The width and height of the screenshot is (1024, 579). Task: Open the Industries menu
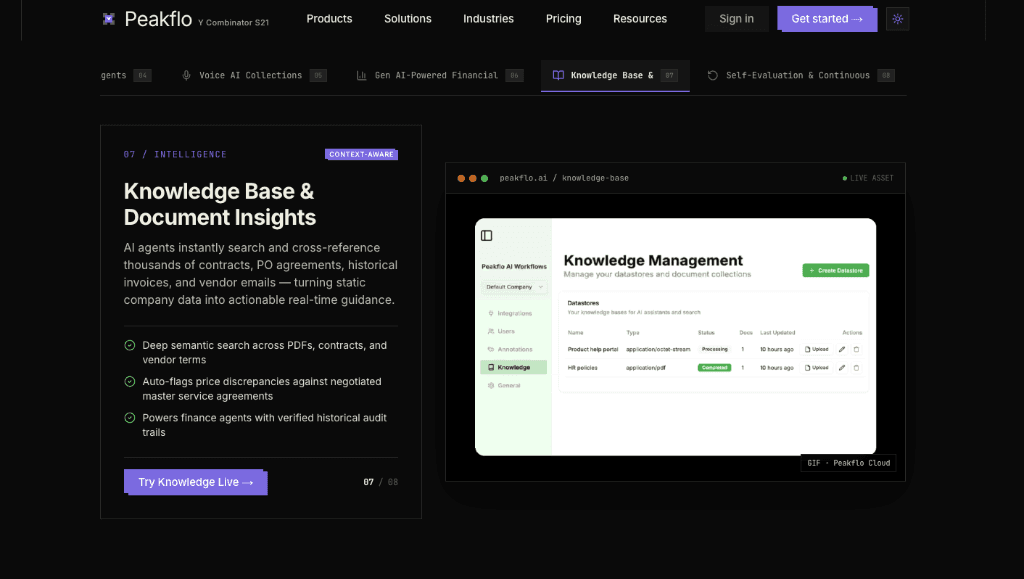tap(488, 19)
